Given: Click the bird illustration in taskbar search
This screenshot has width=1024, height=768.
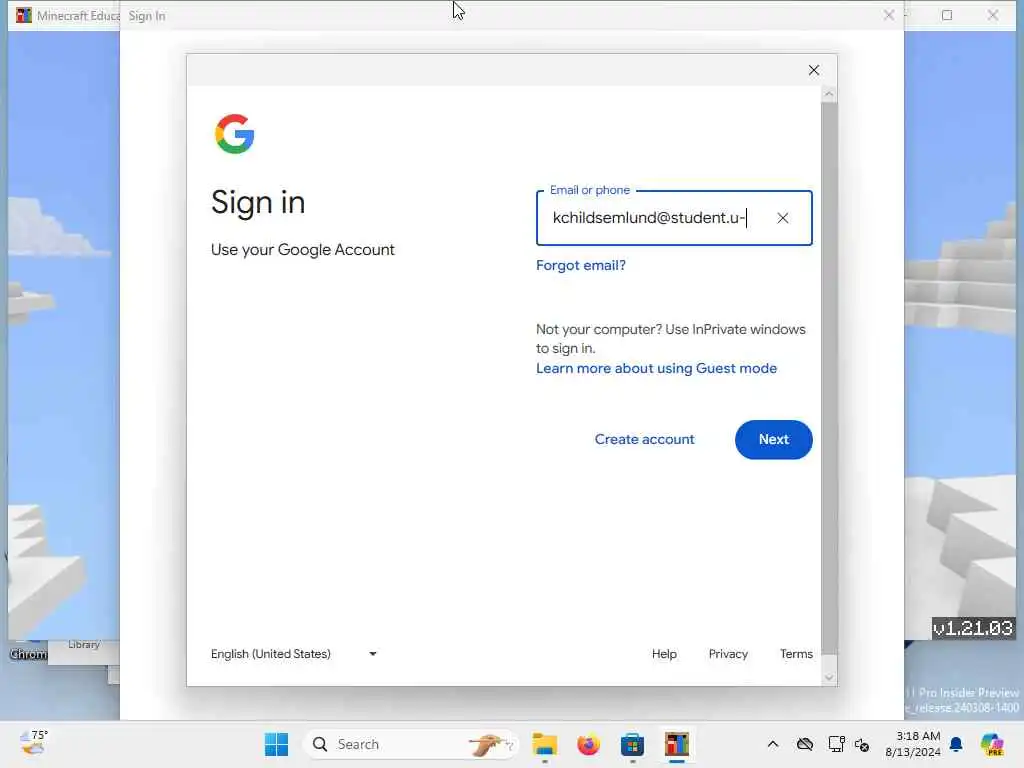Looking at the screenshot, I should pos(489,744).
